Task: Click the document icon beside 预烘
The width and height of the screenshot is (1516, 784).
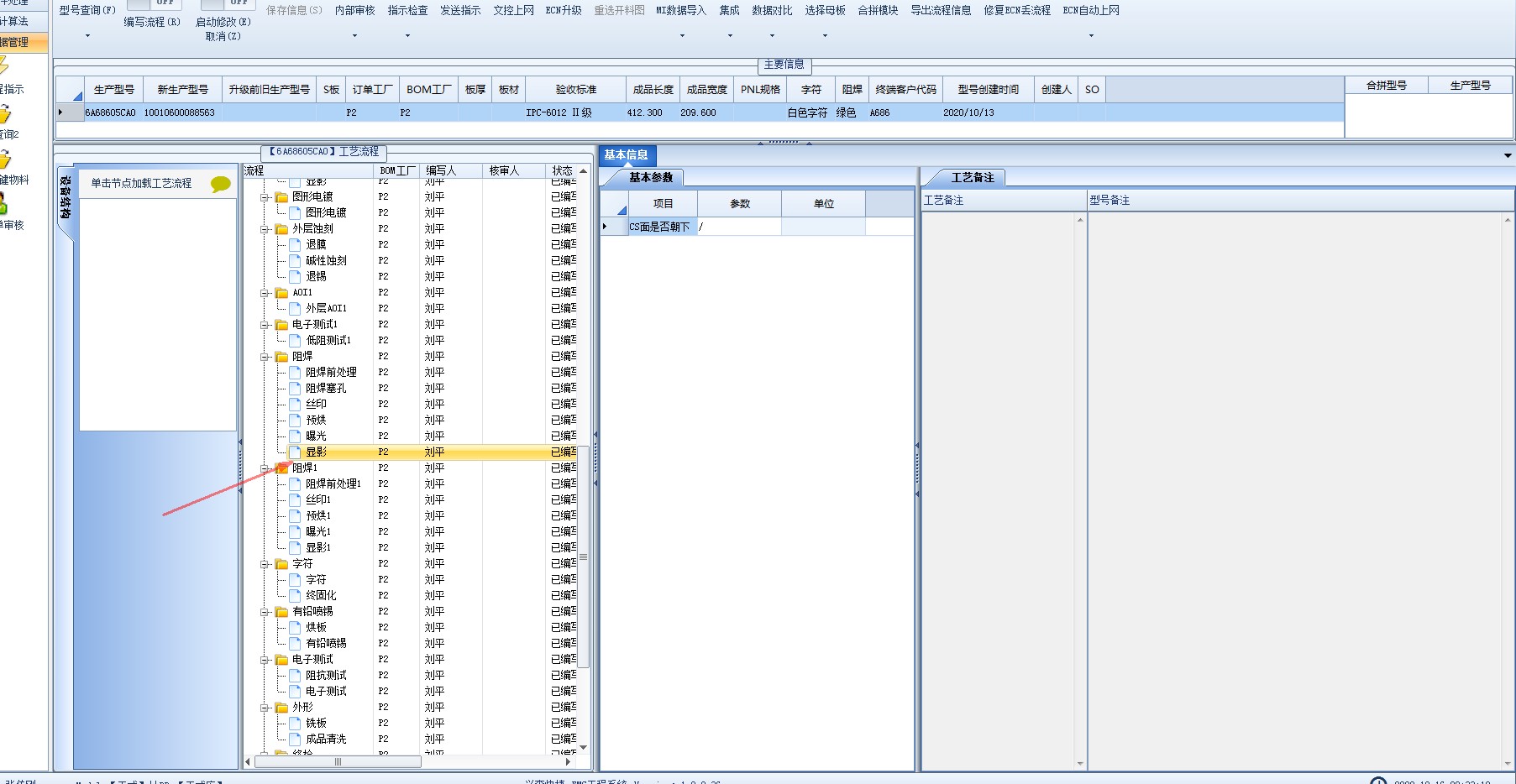Action: [295, 420]
